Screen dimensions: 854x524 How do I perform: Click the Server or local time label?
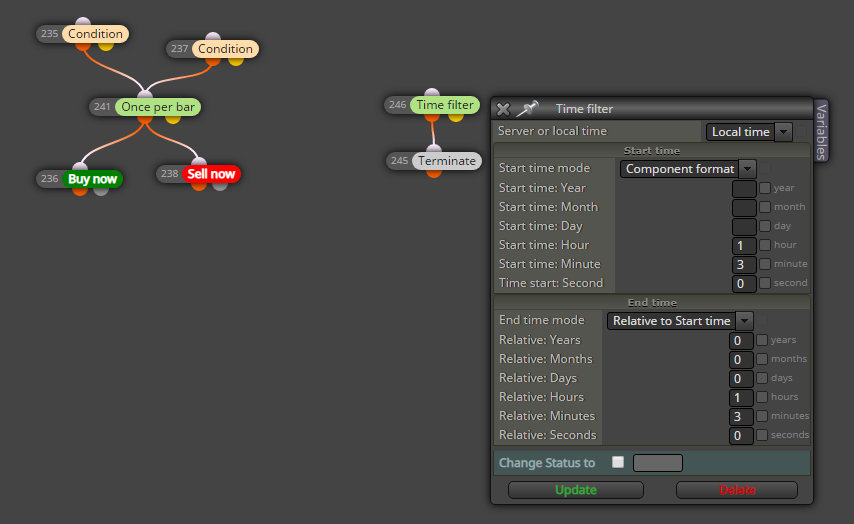[552, 131]
